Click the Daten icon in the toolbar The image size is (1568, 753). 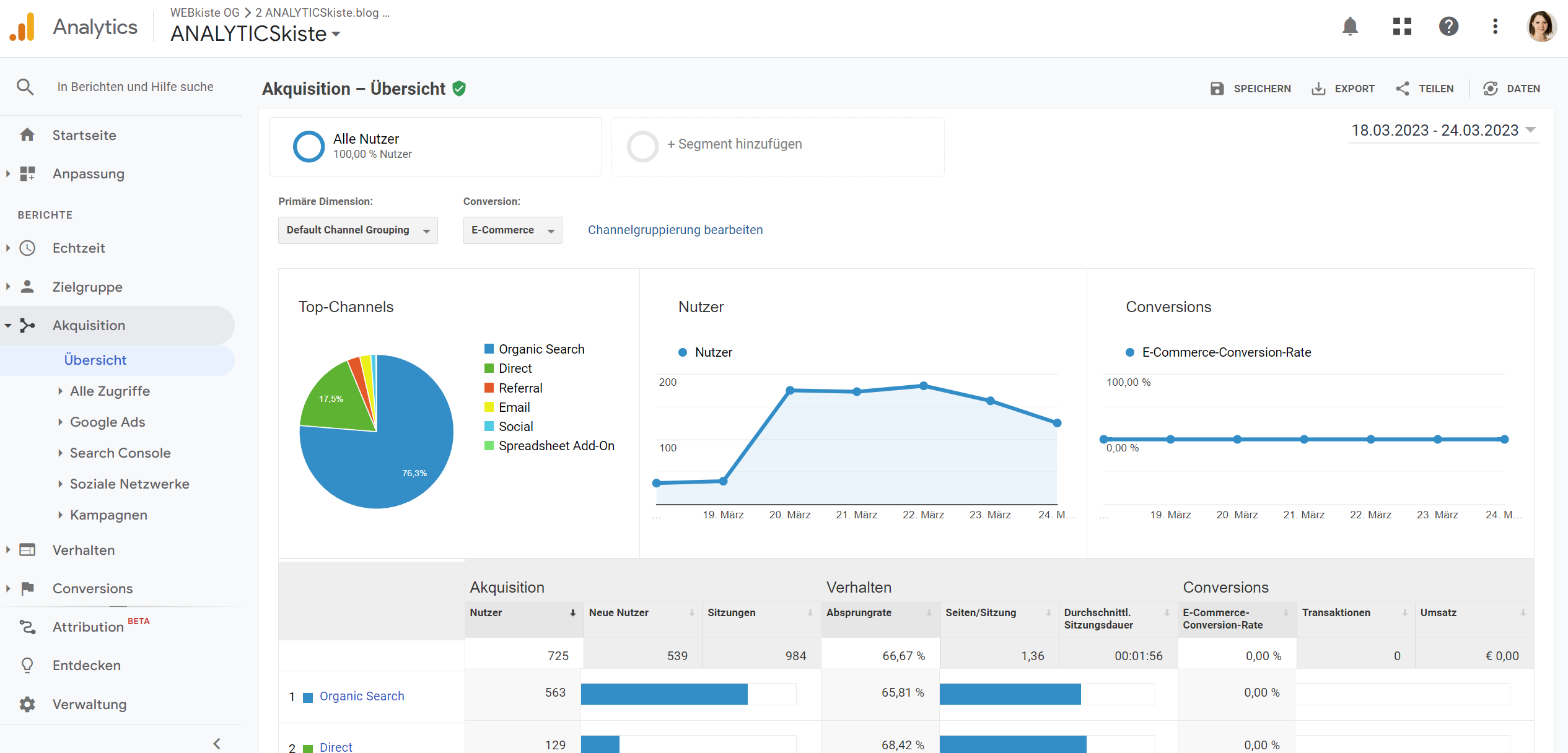(1491, 89)
